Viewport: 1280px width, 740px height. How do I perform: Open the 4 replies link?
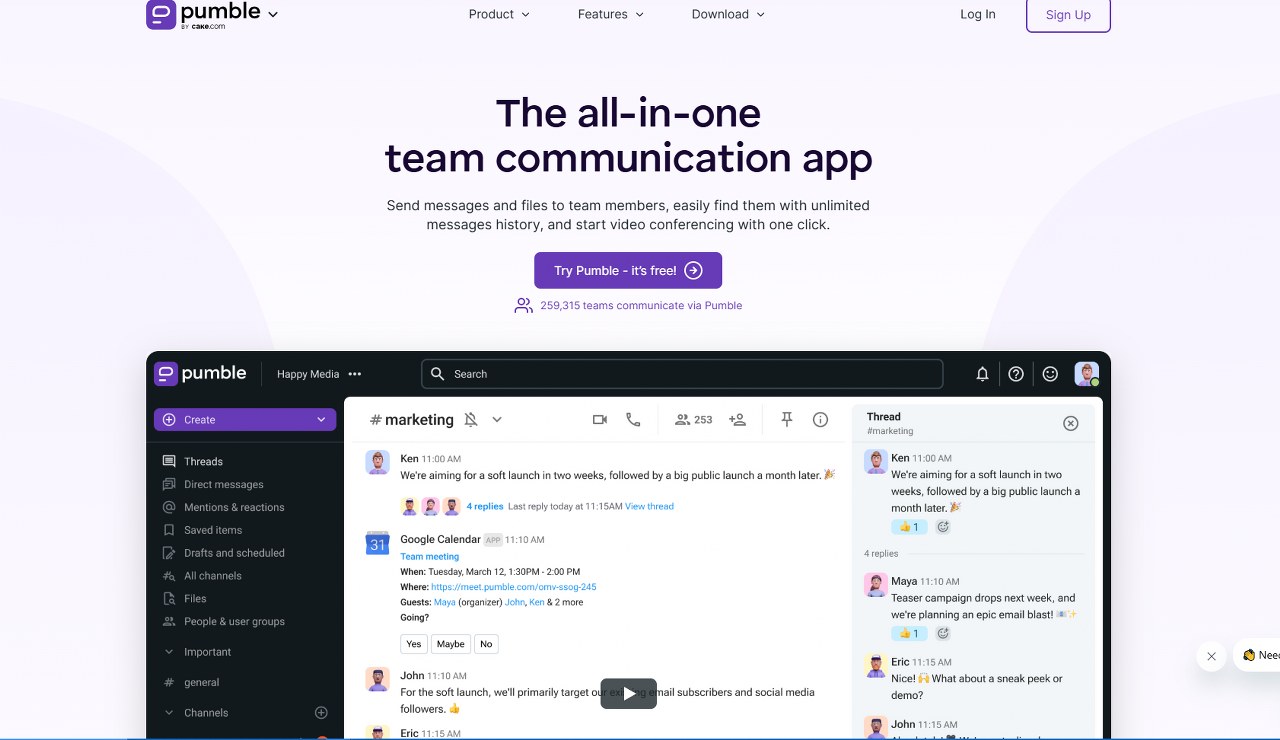485,506
